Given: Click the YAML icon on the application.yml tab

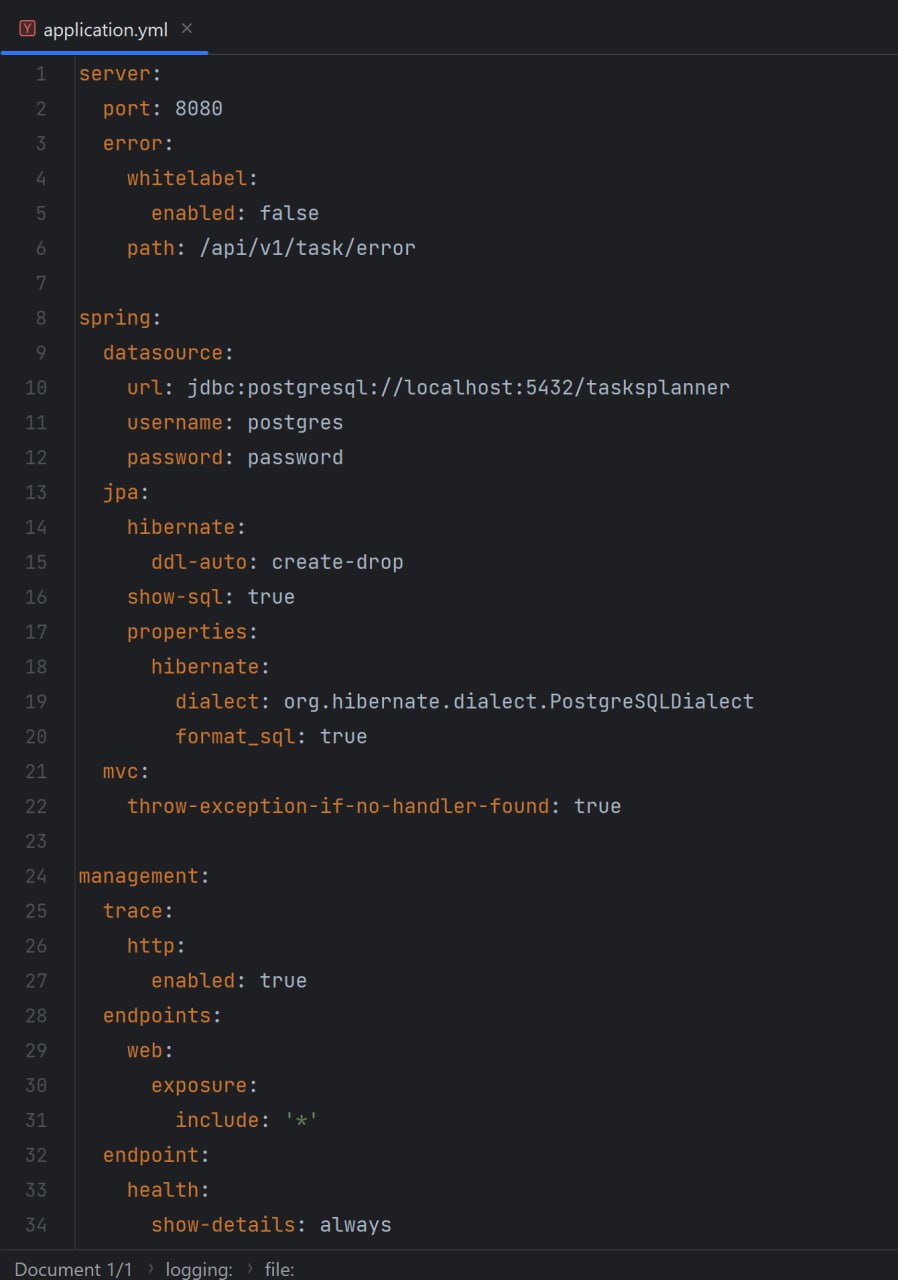Looking at the screenshot, I should click(27, 29).
